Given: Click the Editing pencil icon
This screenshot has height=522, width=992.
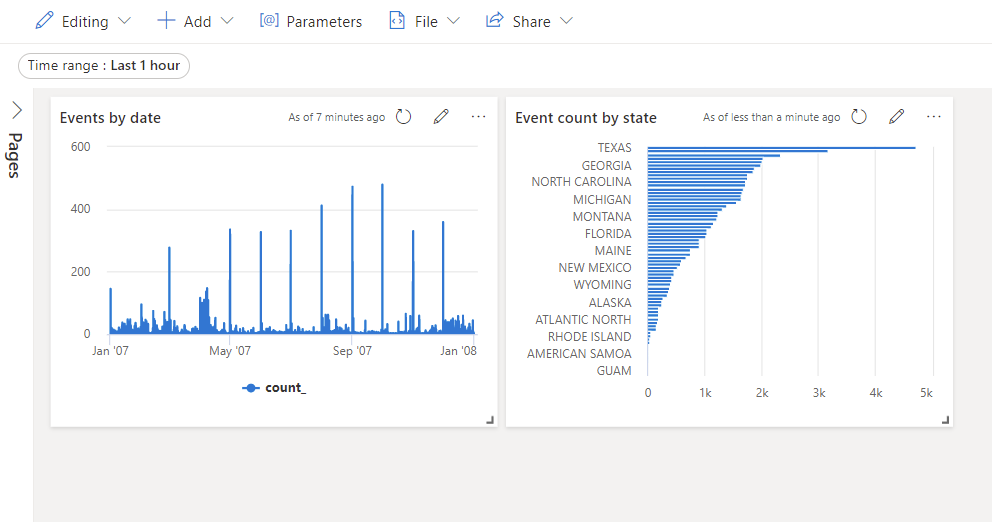Looking at the screenshot, I should (44, 21).
